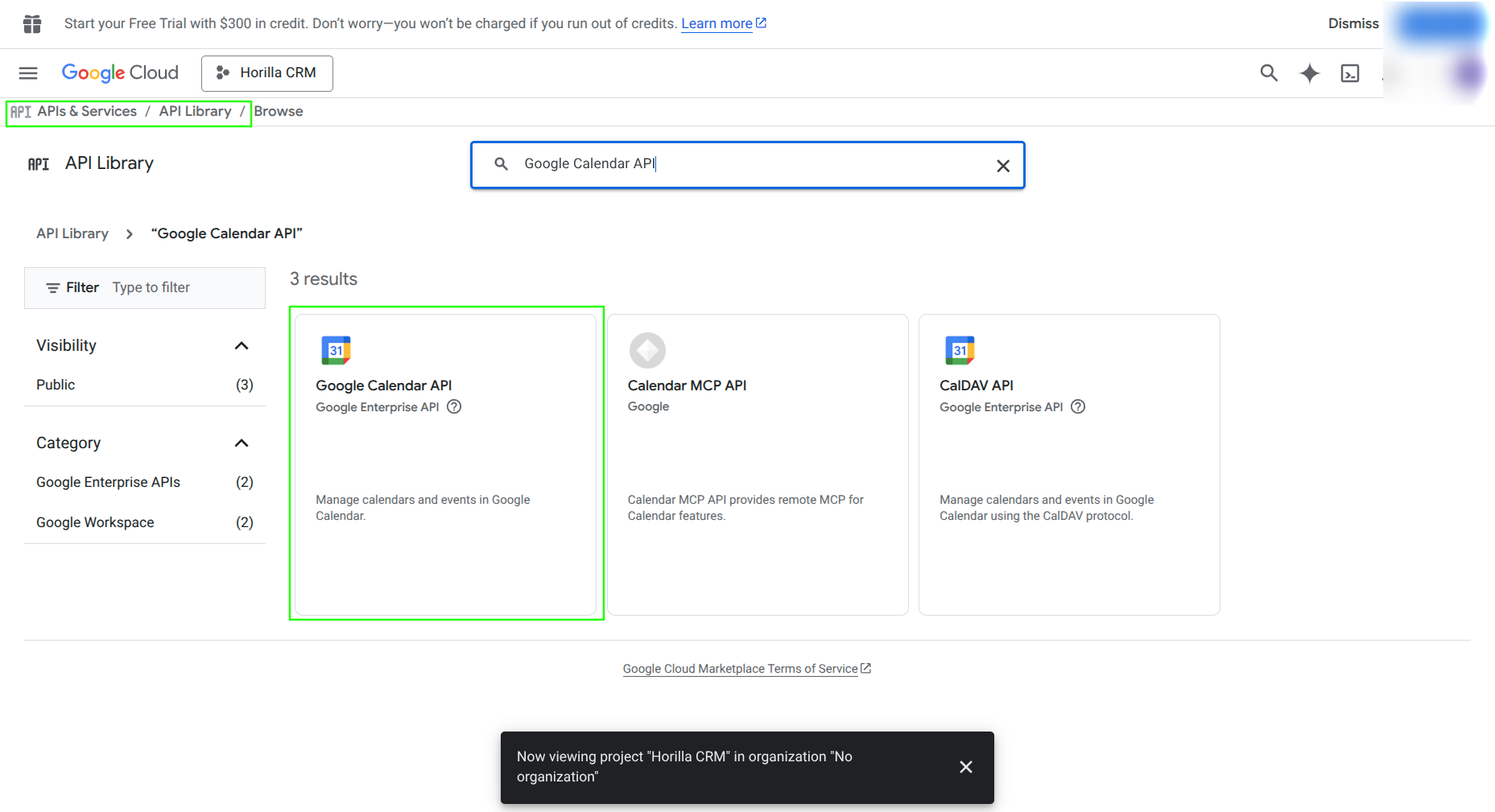
Task: Open the Learn more link
Action: [724, 23]
